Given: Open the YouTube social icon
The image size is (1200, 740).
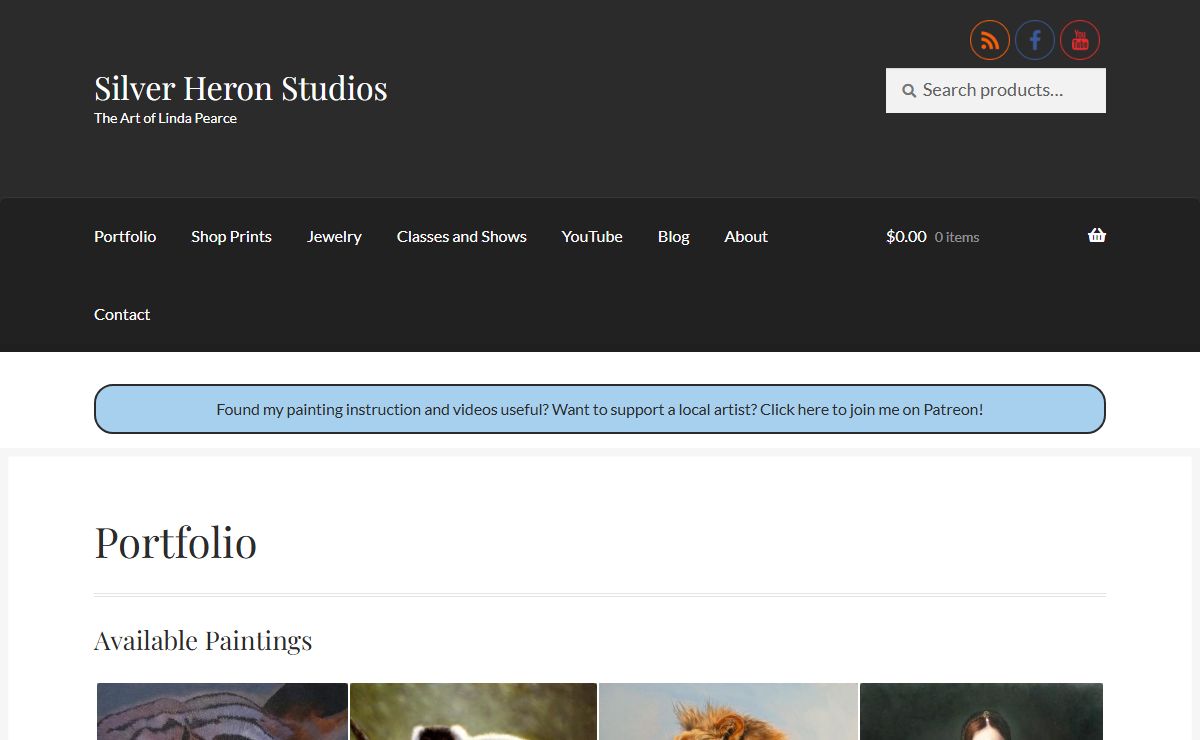Looking at the screenshot, I should (x=1080, y=40).
